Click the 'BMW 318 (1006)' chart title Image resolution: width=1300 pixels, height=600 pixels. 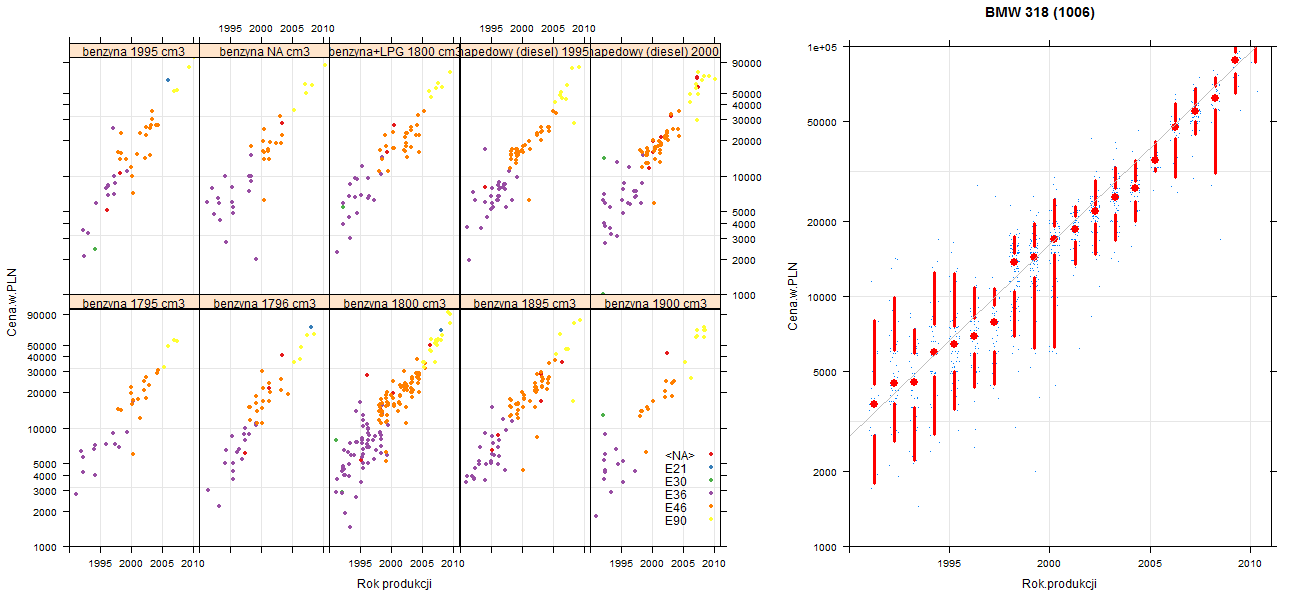pyautogui.click(x=1039, y=13)
